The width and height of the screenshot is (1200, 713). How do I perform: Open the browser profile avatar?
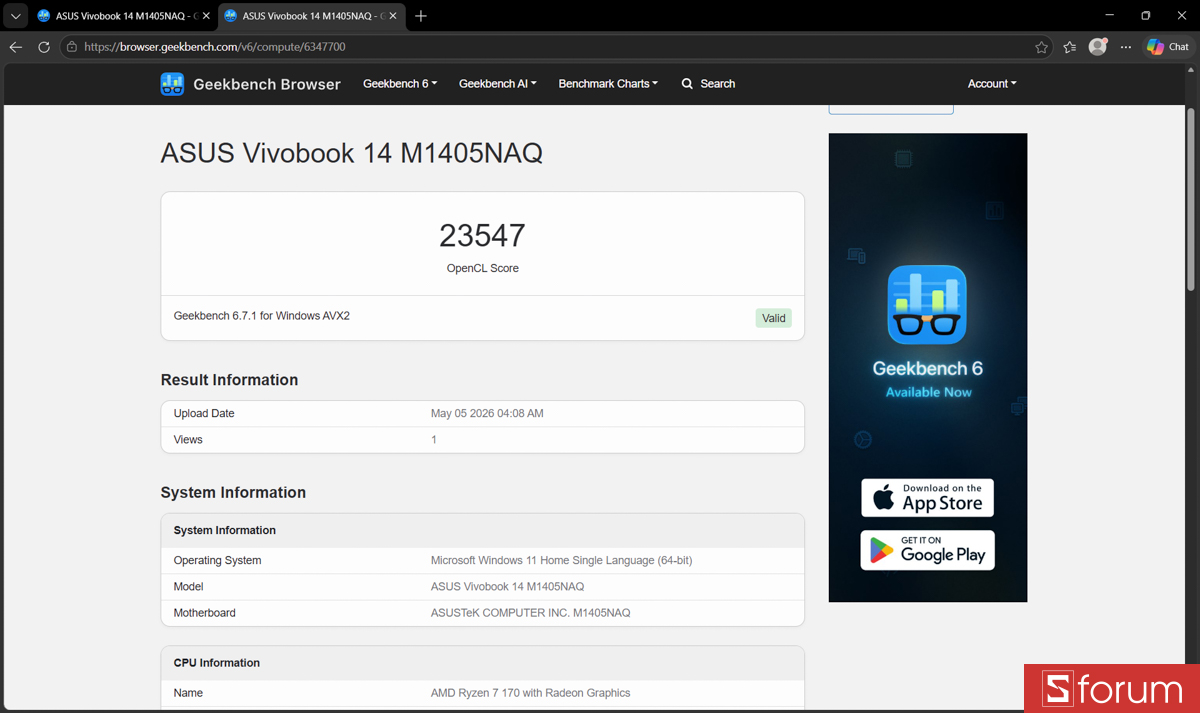tap(1098, 47)
